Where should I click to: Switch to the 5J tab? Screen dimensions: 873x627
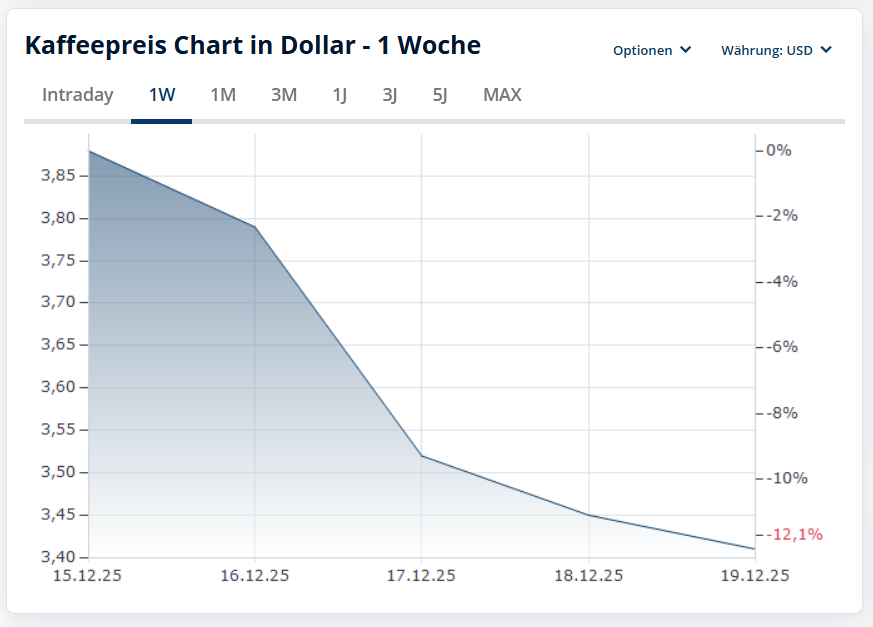pos(440,95)
